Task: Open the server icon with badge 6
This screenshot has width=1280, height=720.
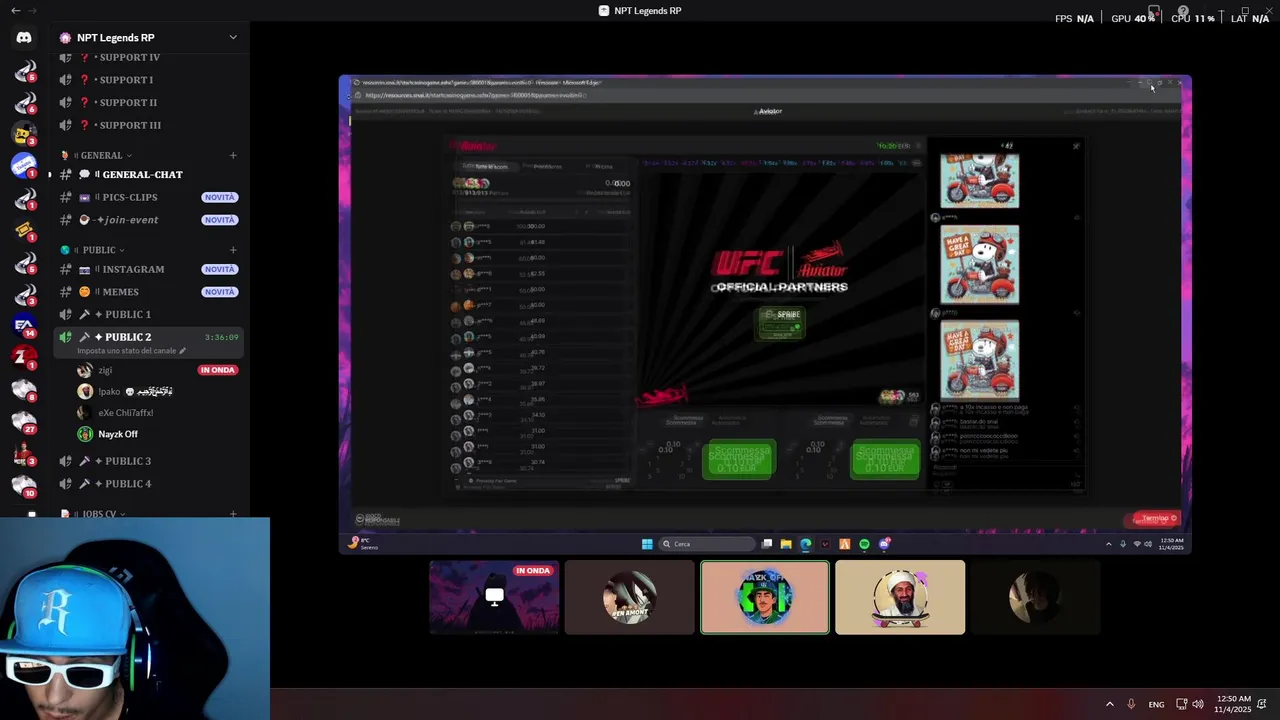Action: click(x=24, y=102)
